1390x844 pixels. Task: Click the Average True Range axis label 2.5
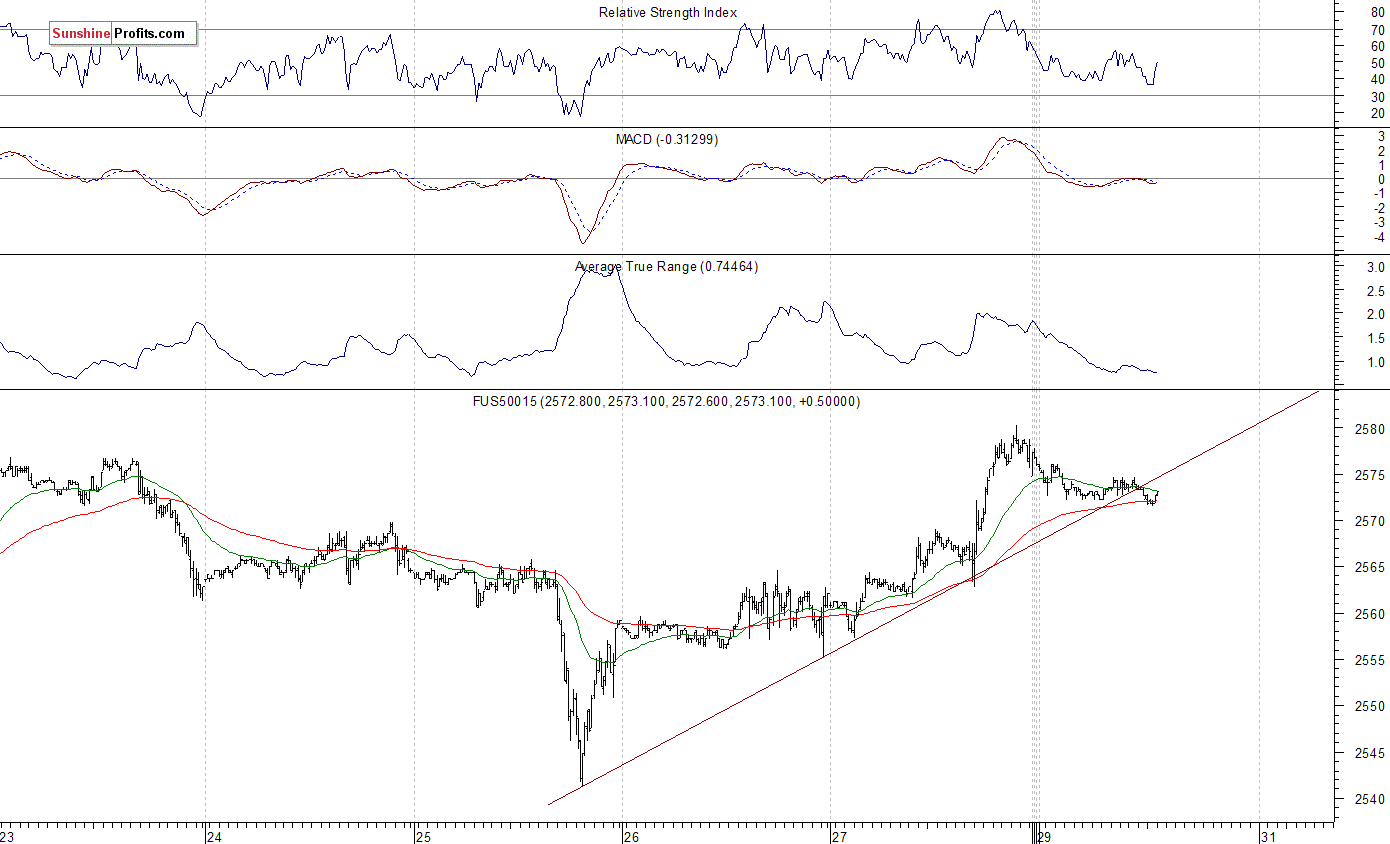coord(1376,291)
